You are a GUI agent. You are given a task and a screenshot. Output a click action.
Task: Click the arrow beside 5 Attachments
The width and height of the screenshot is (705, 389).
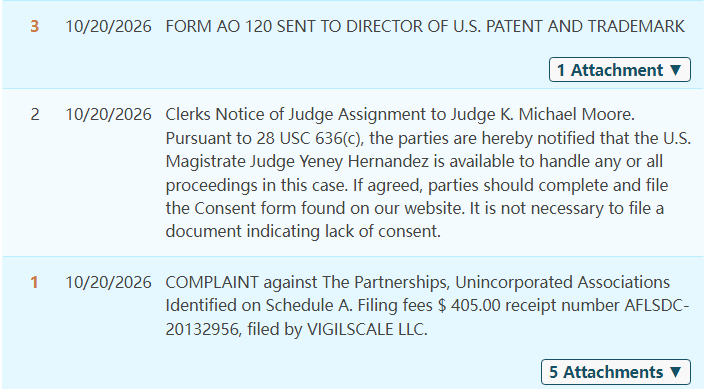[x=675, y=372]
